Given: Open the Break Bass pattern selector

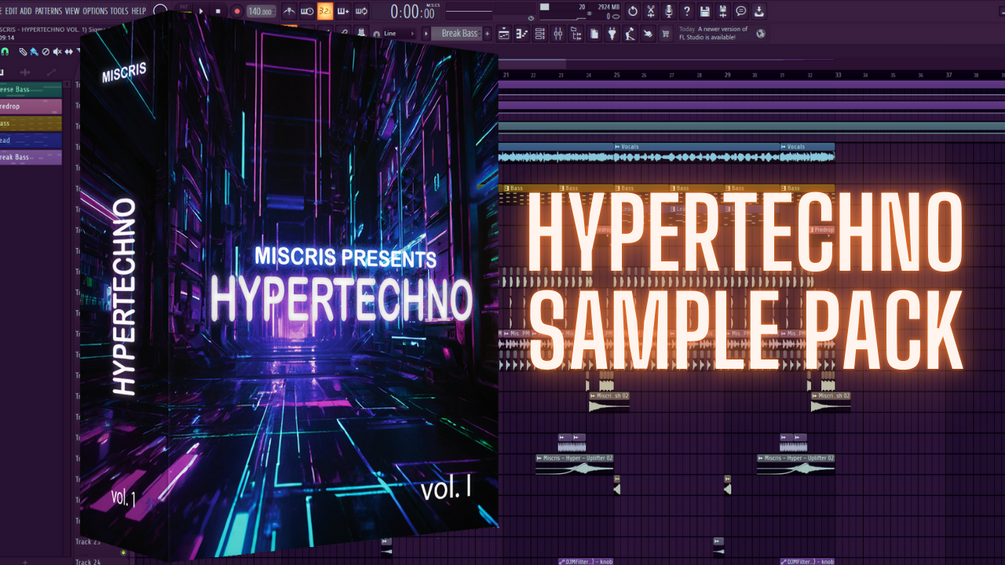Looking at the screenshot, I should [456, 33].
